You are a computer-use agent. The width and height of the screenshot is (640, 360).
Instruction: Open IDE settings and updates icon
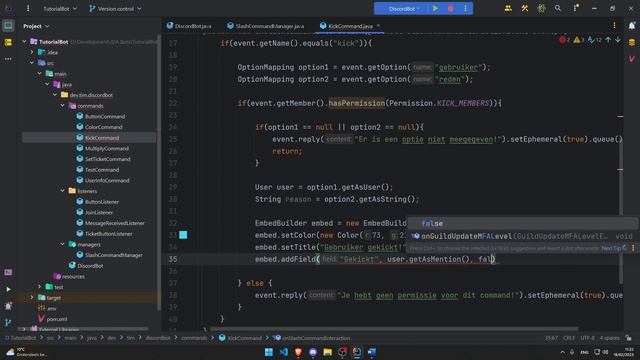pyautogui.click(x=576, y=8)
